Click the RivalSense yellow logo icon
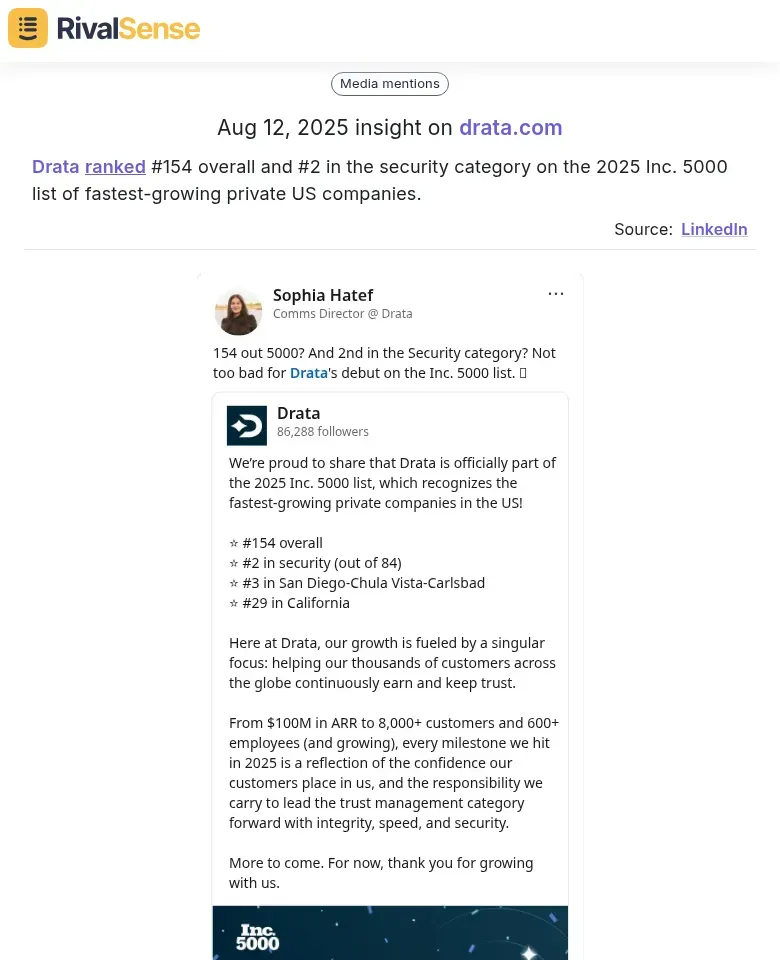 tap(28, 28)
